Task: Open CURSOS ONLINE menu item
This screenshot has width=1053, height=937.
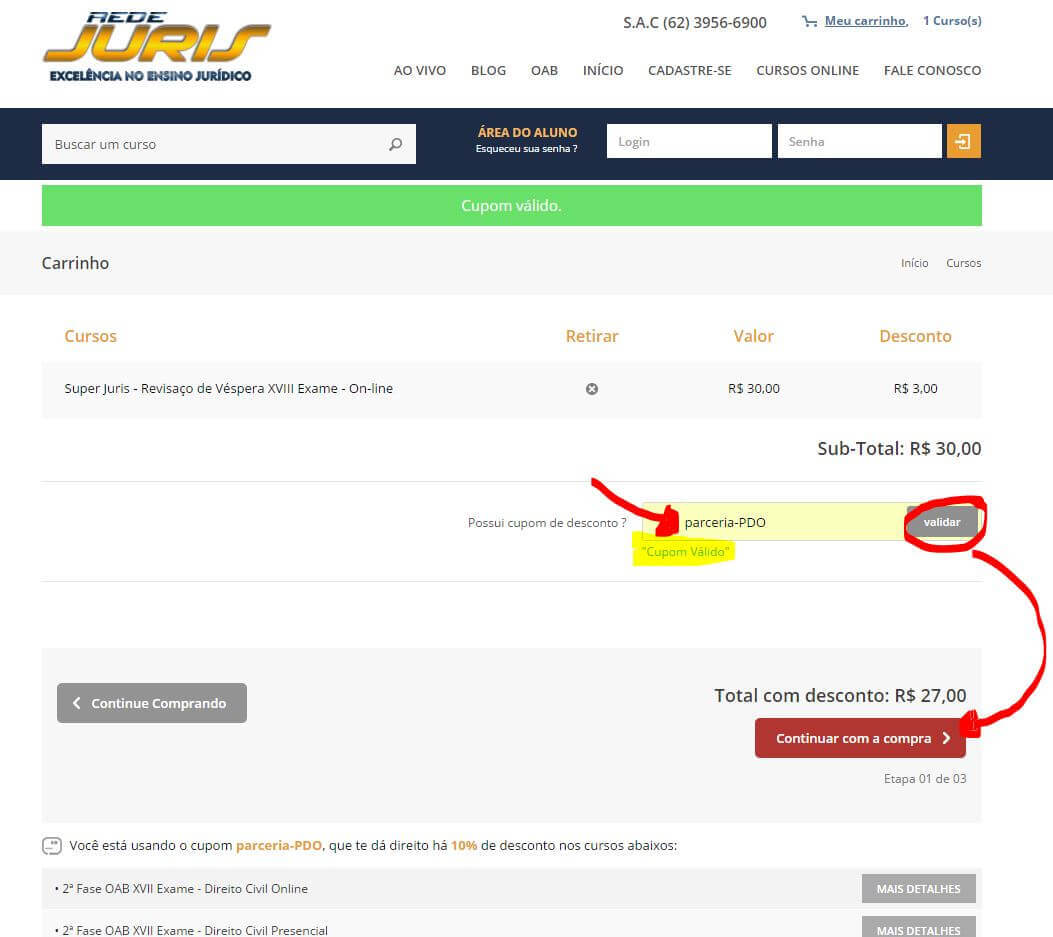Action: click(807, 71)
